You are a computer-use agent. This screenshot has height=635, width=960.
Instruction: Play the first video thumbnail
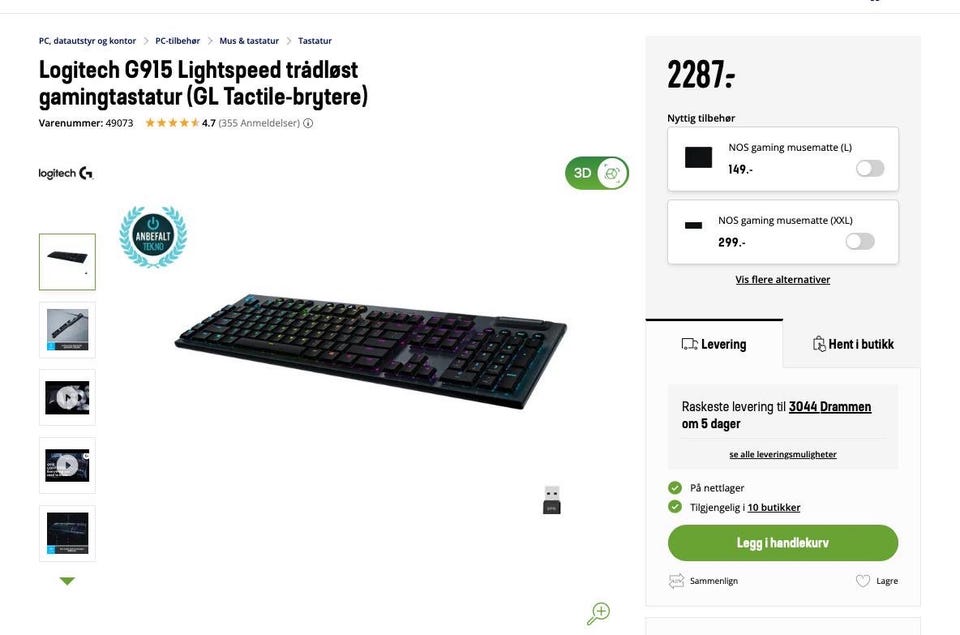pos(67,397)
